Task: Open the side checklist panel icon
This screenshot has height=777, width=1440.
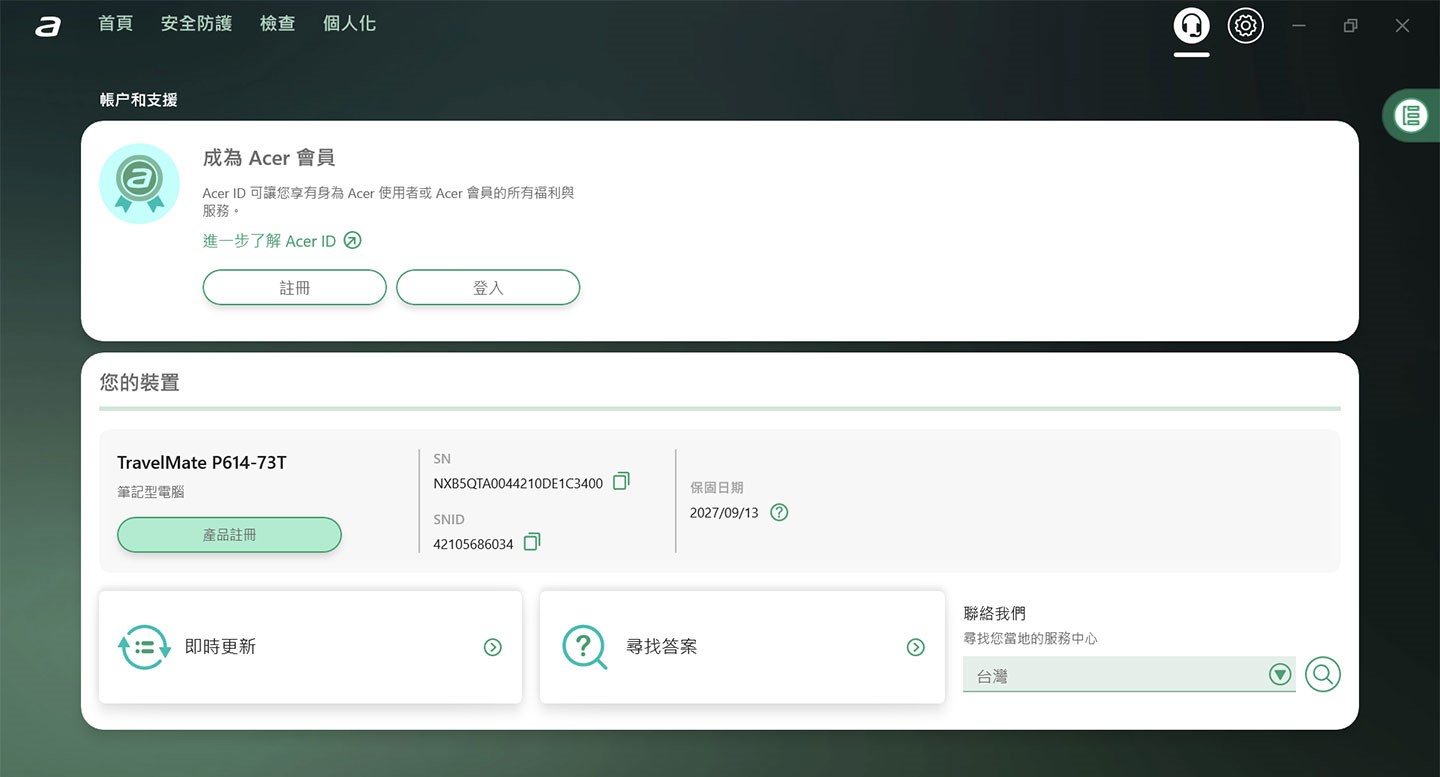Action: (1411, 115)
